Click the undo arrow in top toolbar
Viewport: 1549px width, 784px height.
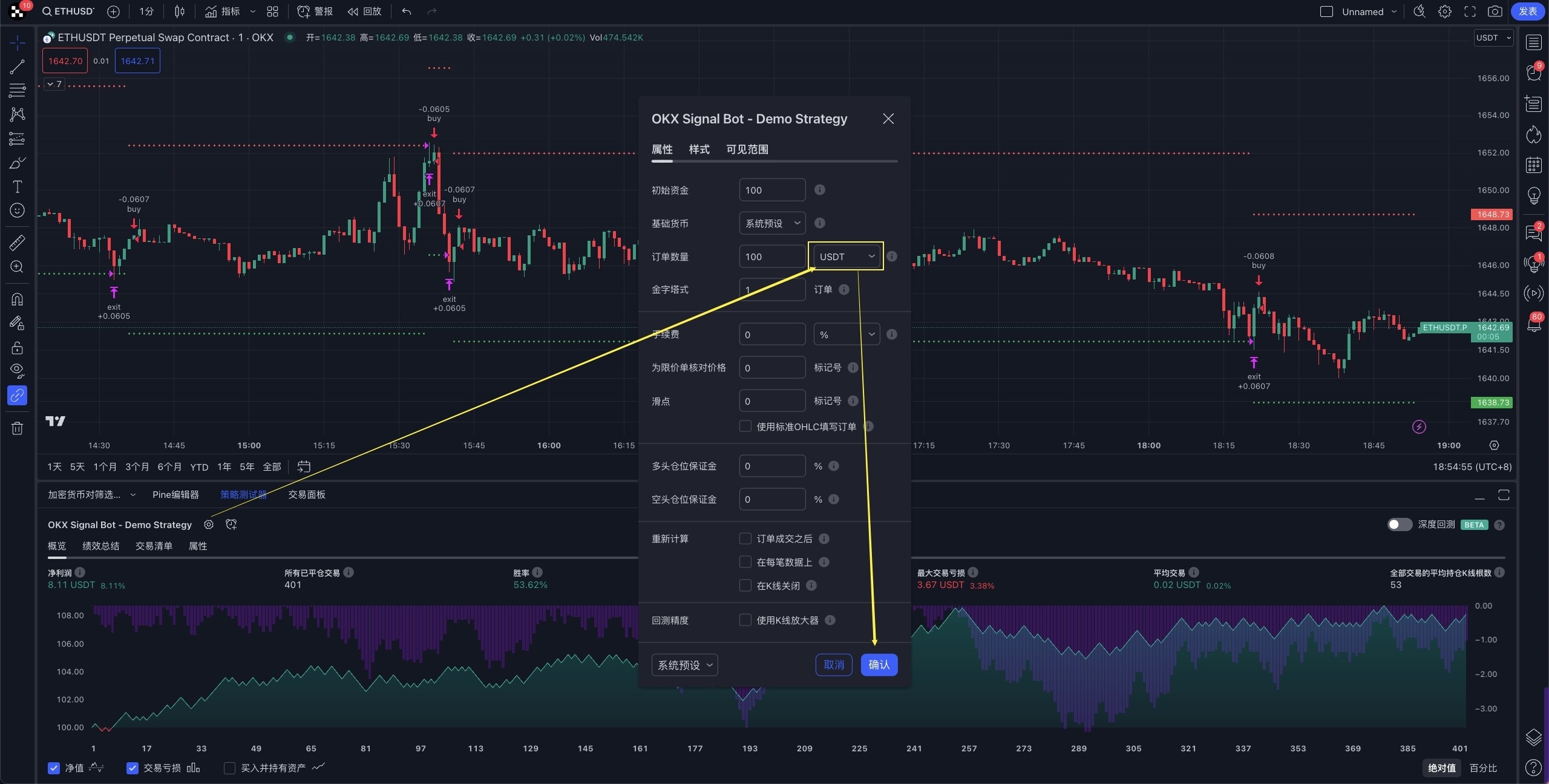(407, 11)
